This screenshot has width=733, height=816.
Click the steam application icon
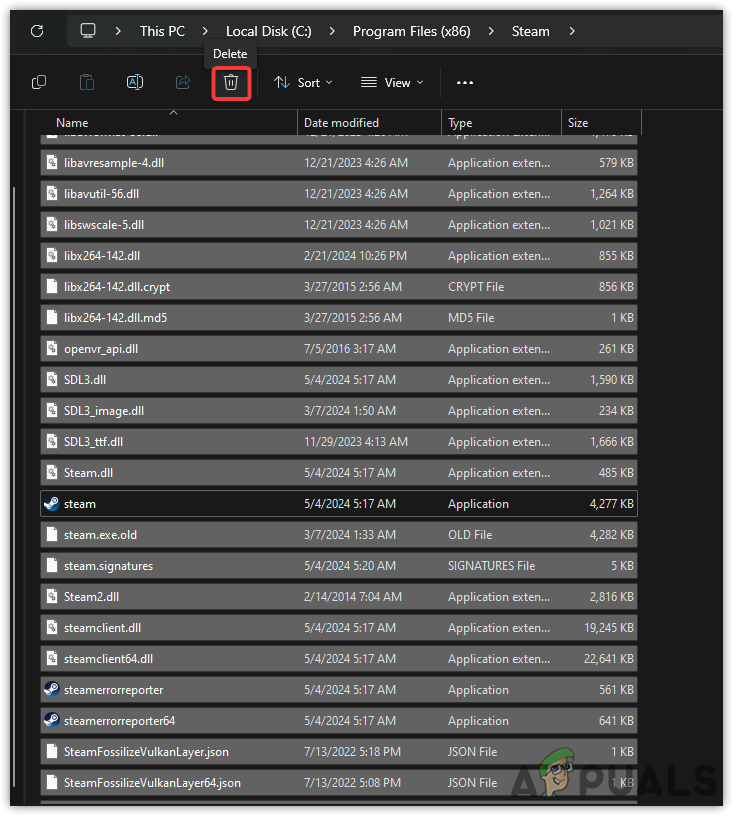coord(52,504)
